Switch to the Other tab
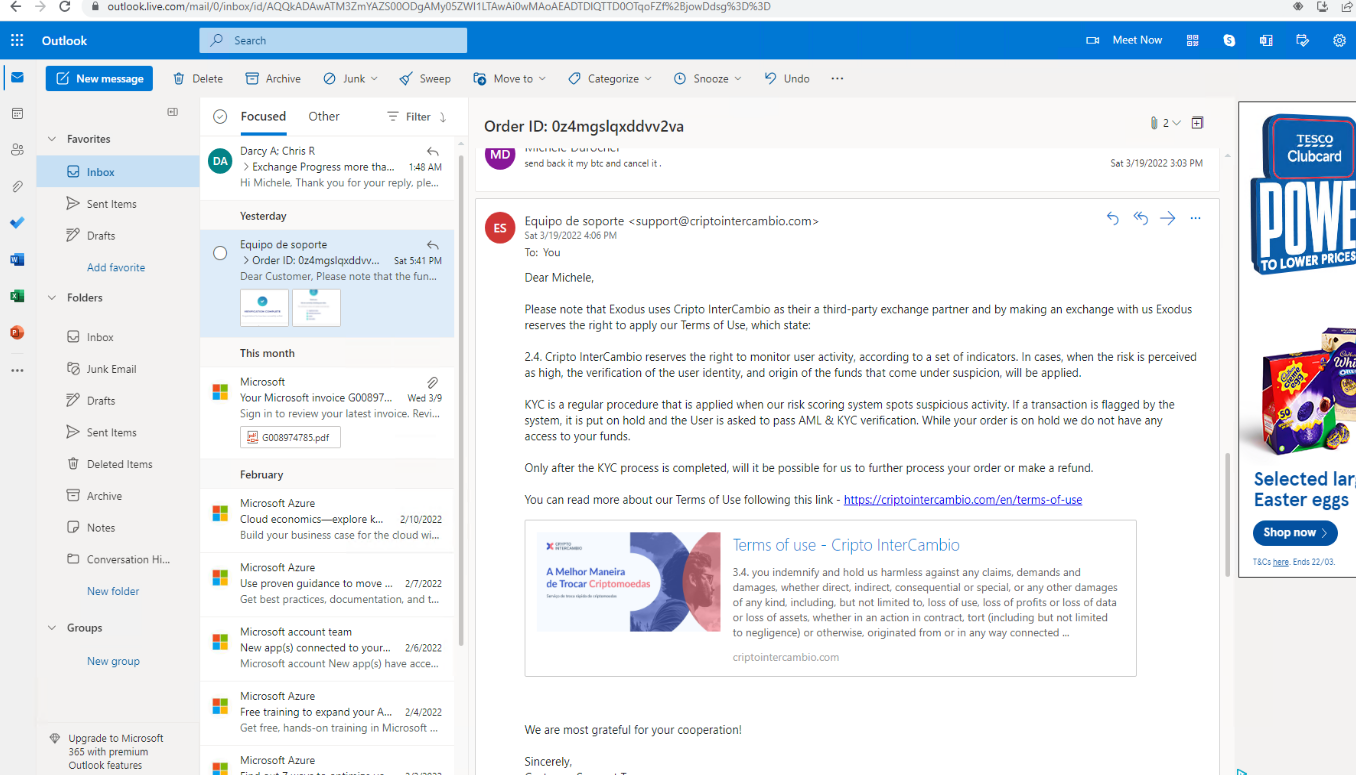This screenshot has width=1356, height=775. click(324, 117)
